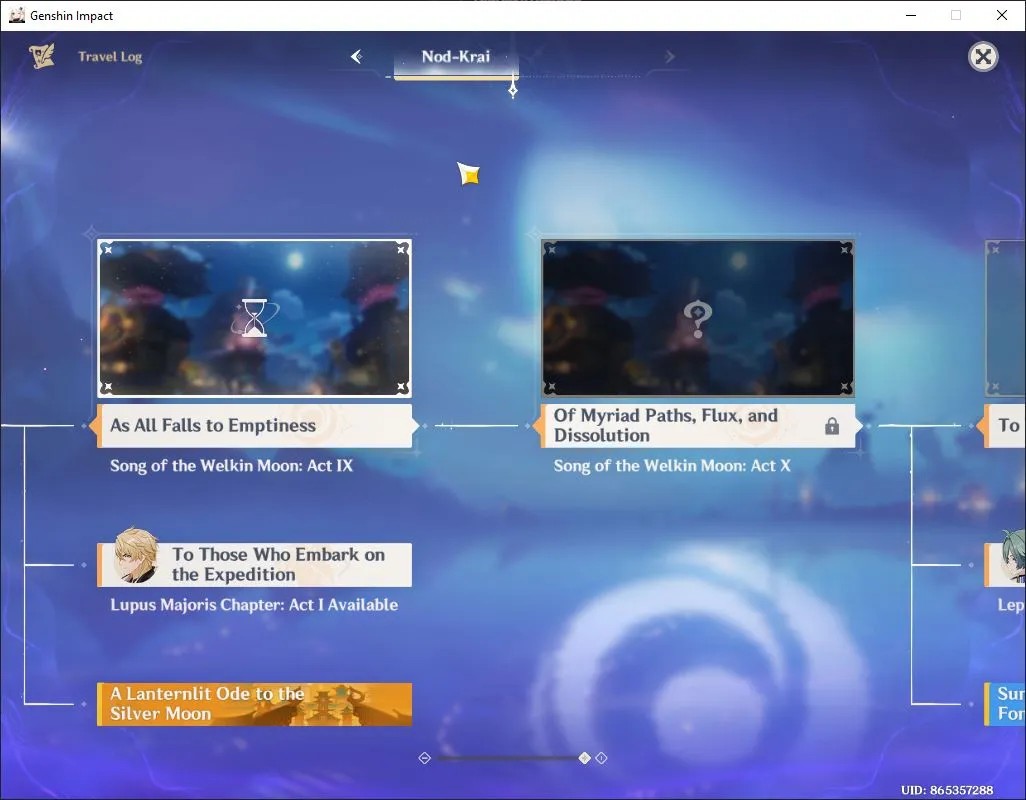
Task: Select the Nod-Krai region tab
Action: [456, 58]
